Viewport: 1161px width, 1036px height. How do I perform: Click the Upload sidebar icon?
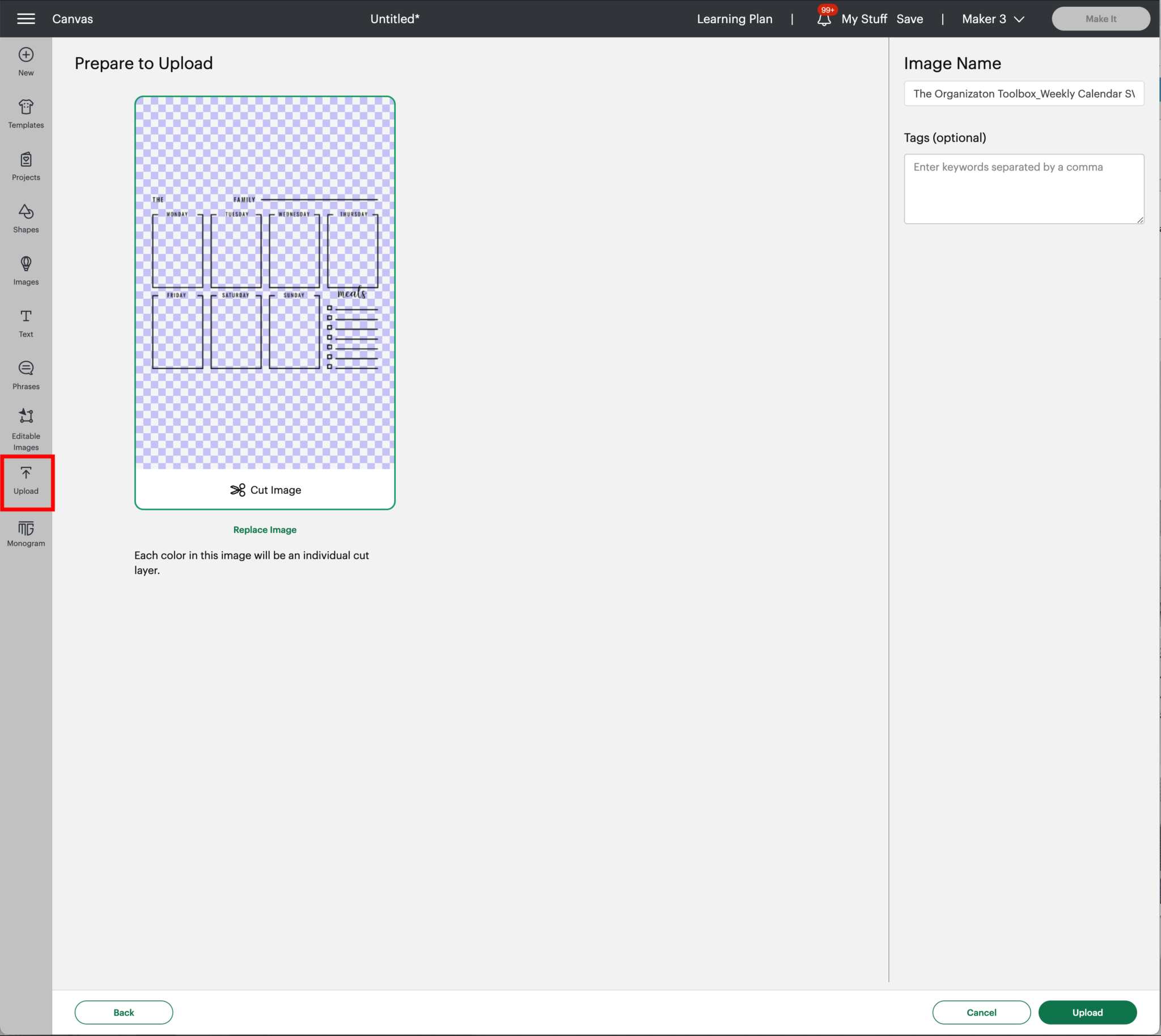pos(26,481)
